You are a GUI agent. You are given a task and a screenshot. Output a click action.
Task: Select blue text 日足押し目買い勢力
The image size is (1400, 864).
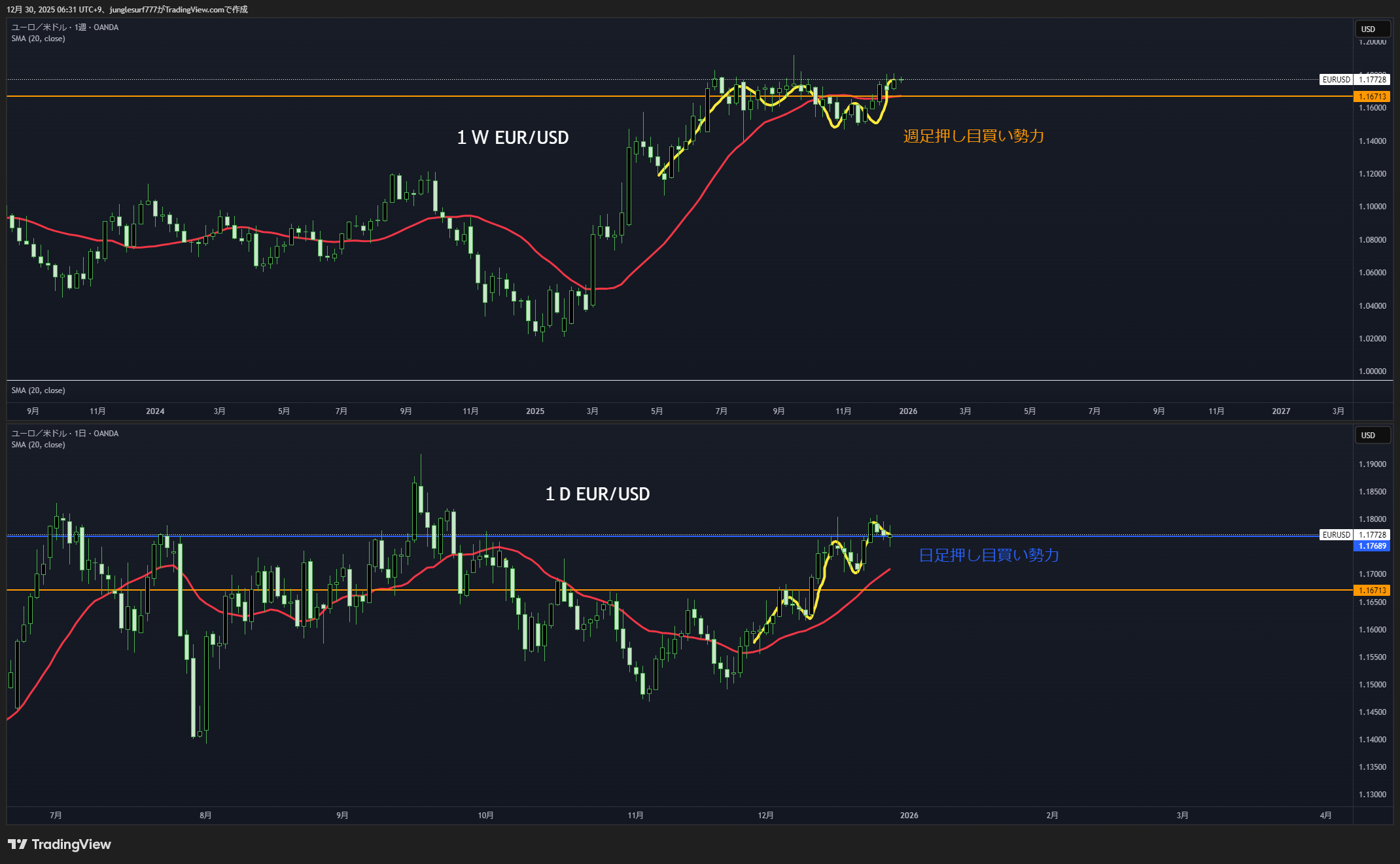click(x=989, y=555)
